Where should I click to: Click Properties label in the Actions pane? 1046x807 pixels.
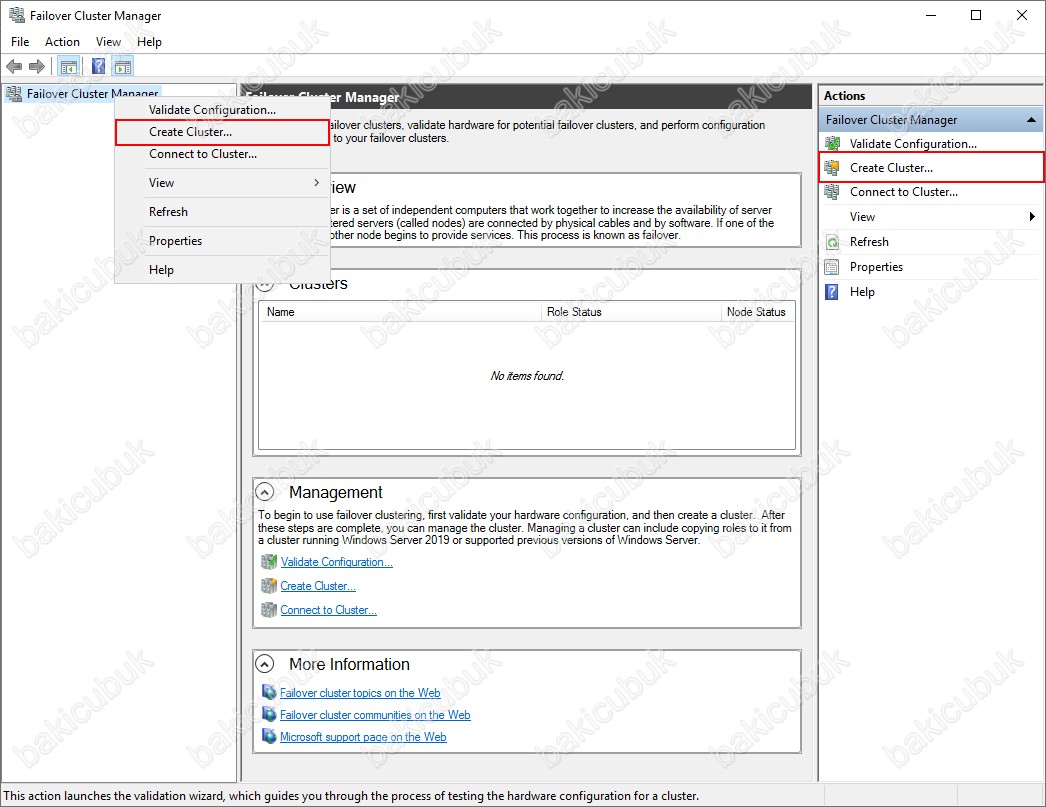(877, 267)
